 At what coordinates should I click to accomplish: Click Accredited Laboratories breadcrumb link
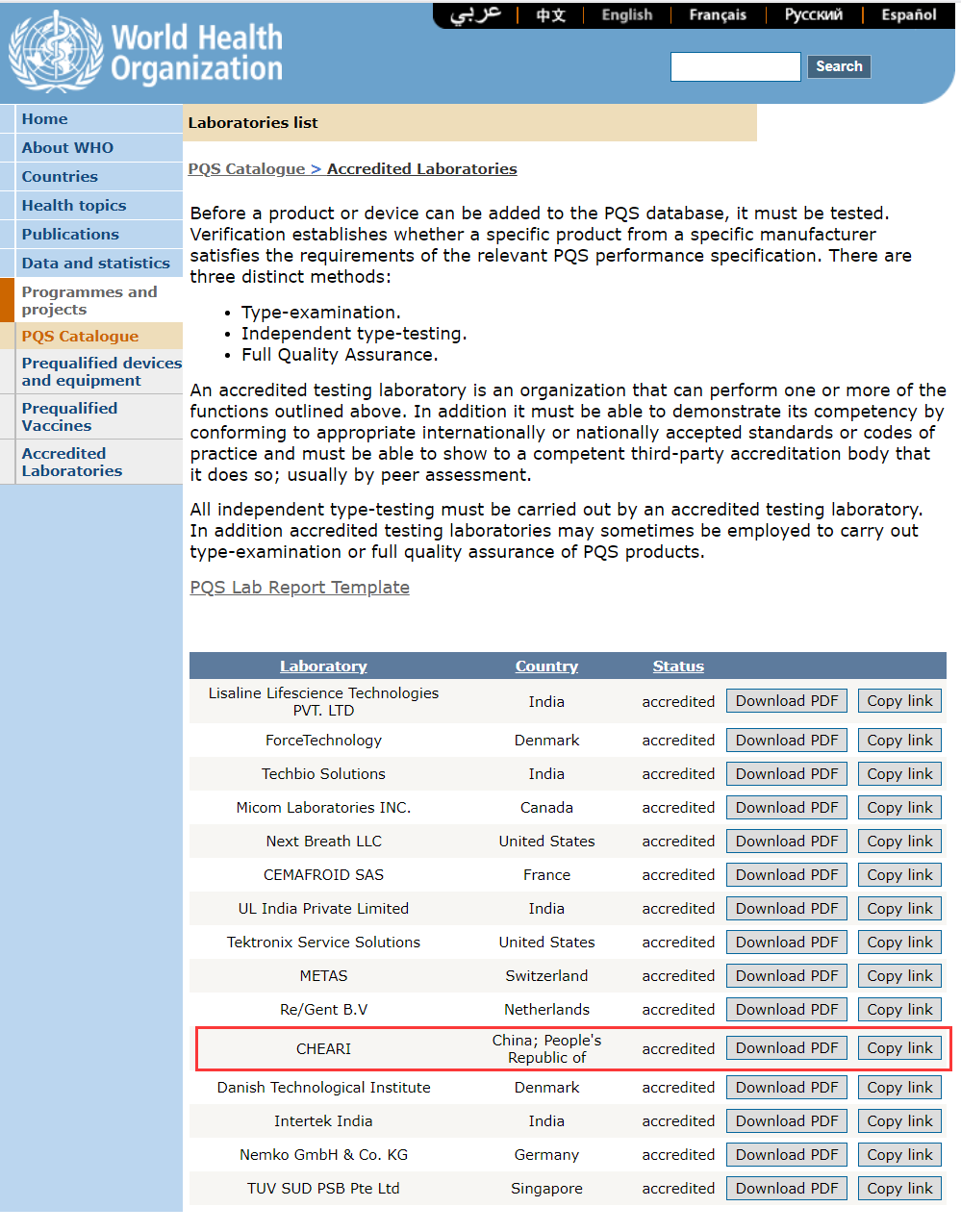tap(422, 169)
